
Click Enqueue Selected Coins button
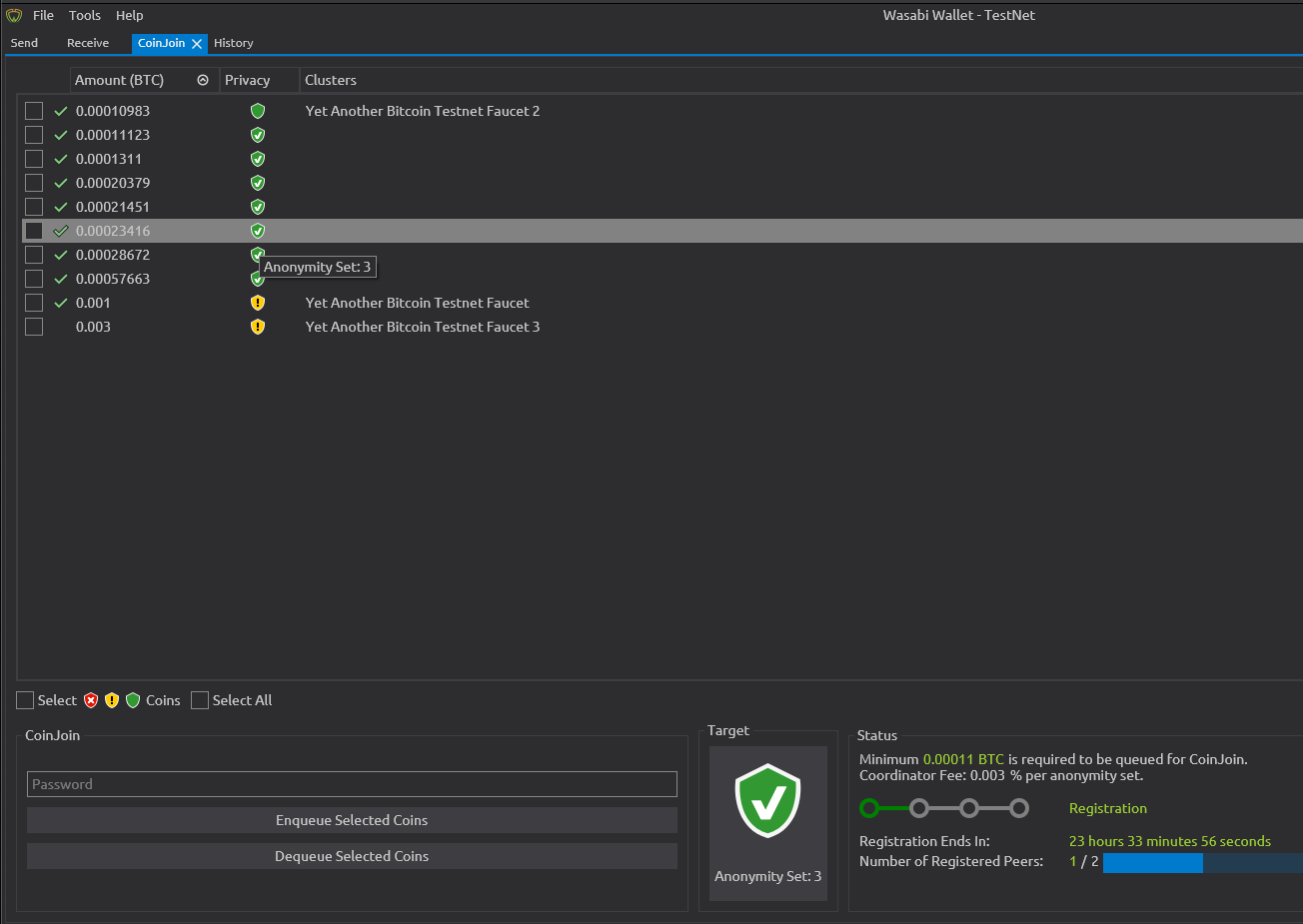coord(352,820)
